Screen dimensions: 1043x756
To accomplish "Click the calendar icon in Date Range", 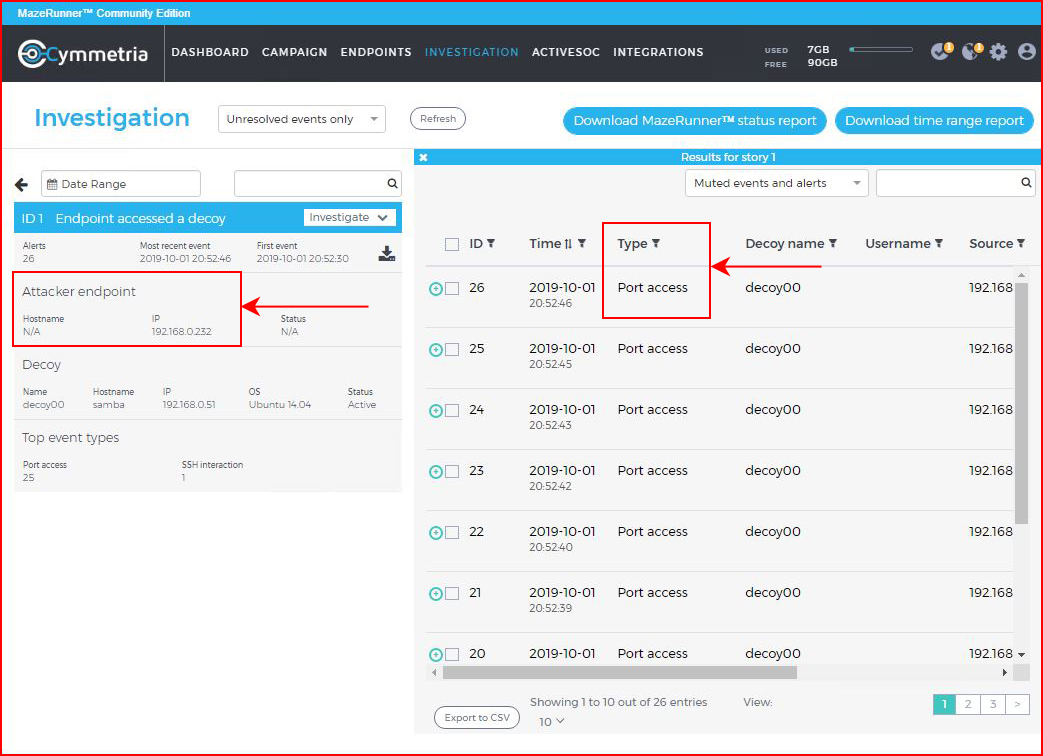I will click(52, 184).
